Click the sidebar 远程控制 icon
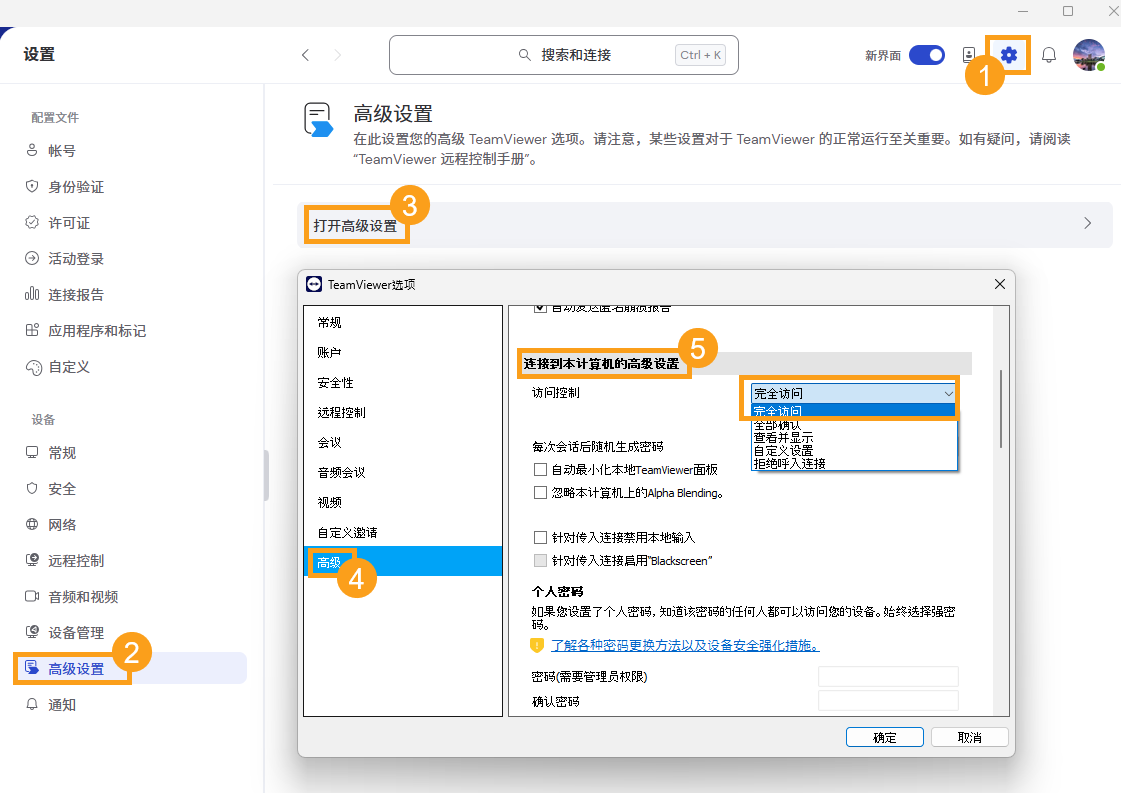This screenshot has width=1121, height=793. tap(32, 560)
